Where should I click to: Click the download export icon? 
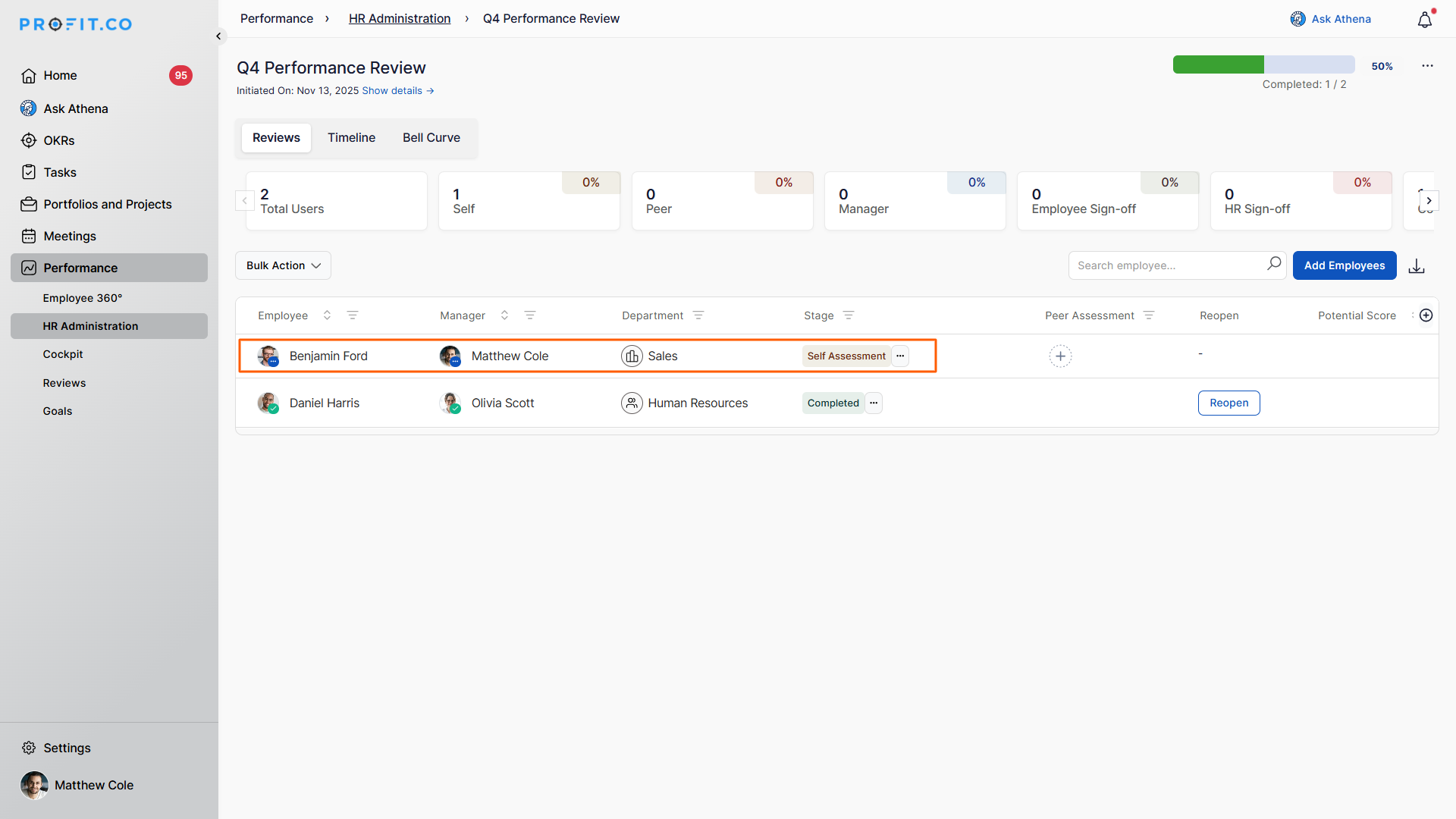pos(1417,266)
